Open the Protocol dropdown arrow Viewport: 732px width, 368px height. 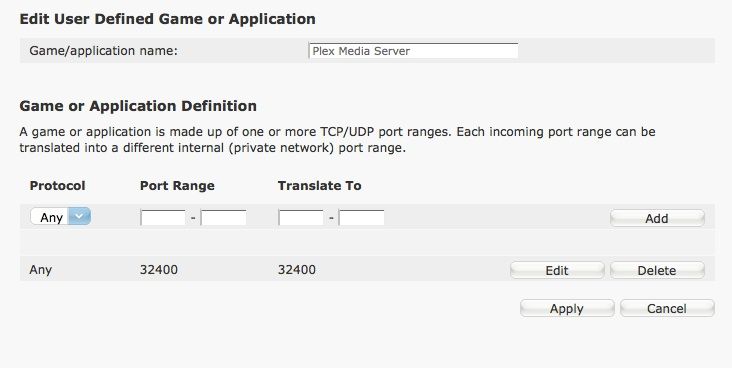pos(79,217)
